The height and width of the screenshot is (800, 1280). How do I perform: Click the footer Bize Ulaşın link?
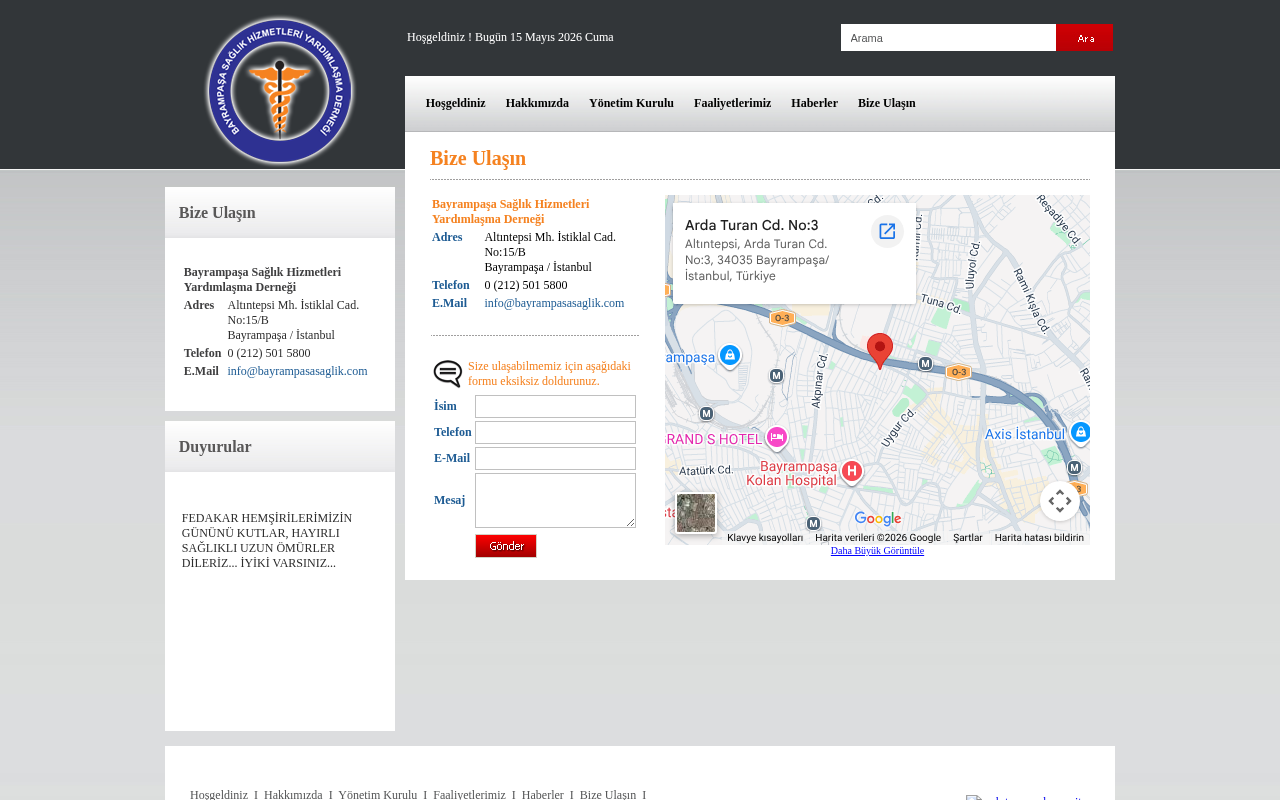608,794
